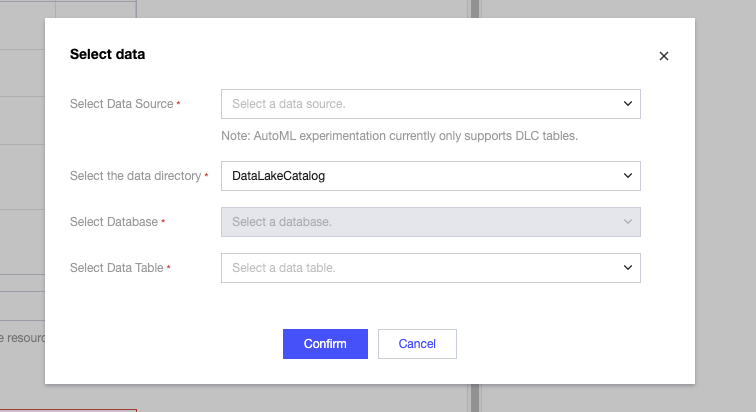Screen dimensions: 756x412
Task: Click the data directory field's chevron arrow
Action: [628, 176]
